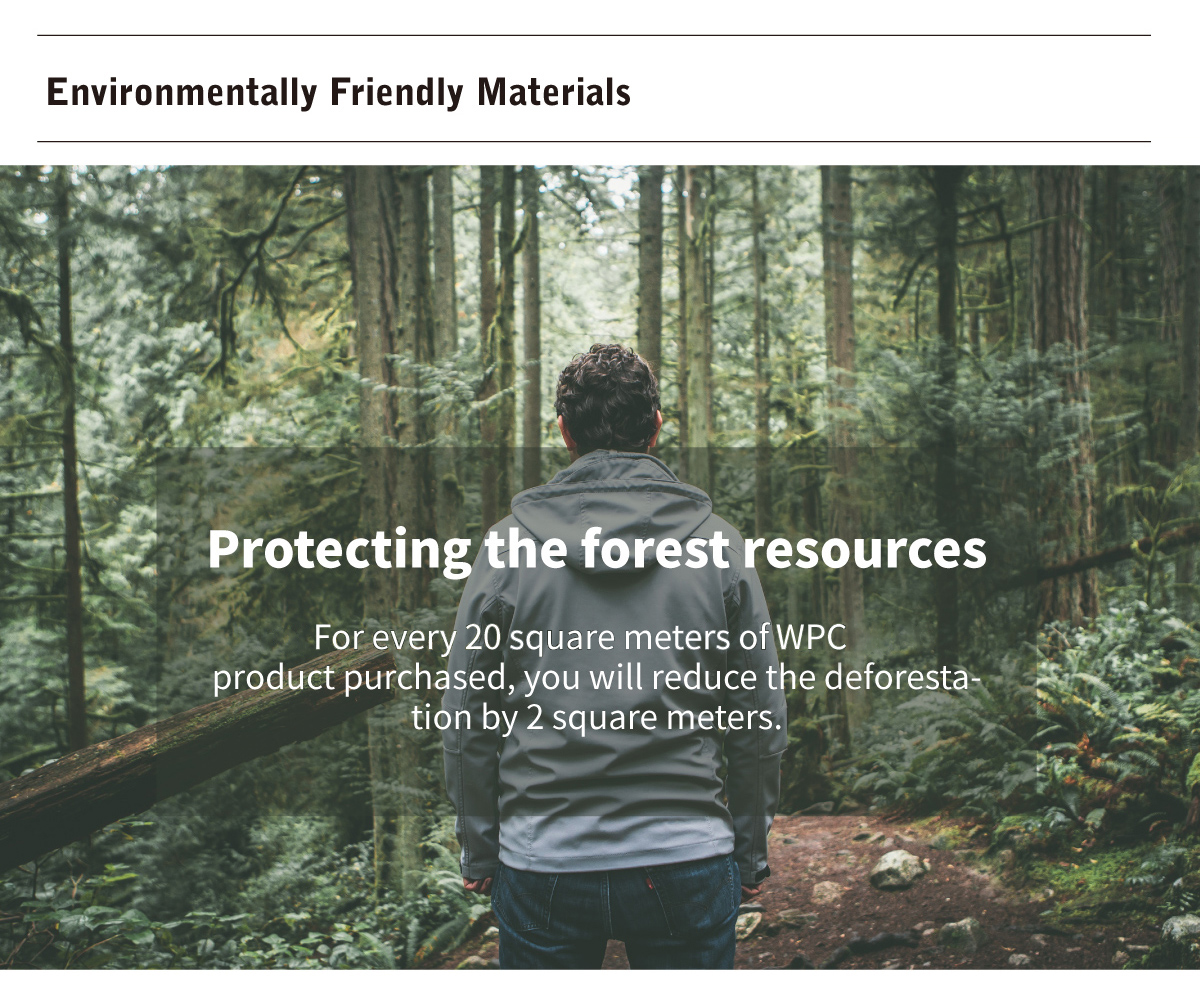Click the text line starting For every 20
This screenshot has width=1200, height=999.
(x=581, y=637)
